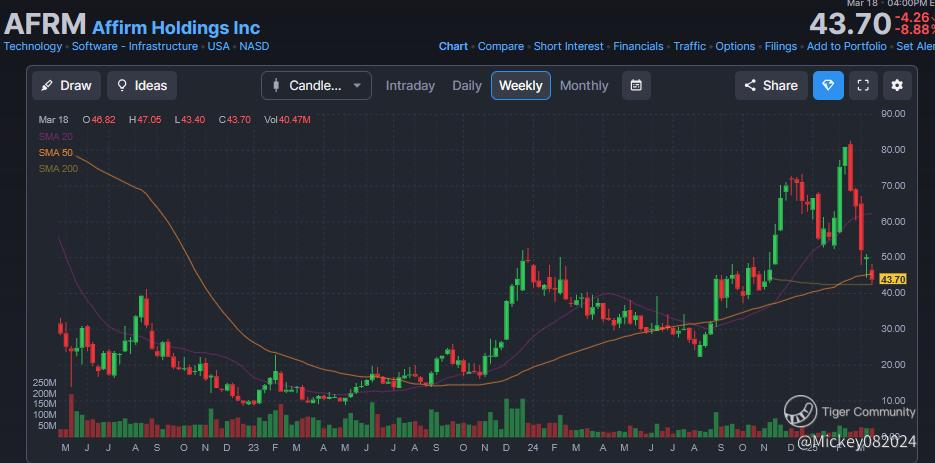935x463 pixels.
Task: Expand the Candle chart type dropdown
Action: pyautogui.click(x=316, y=85)
